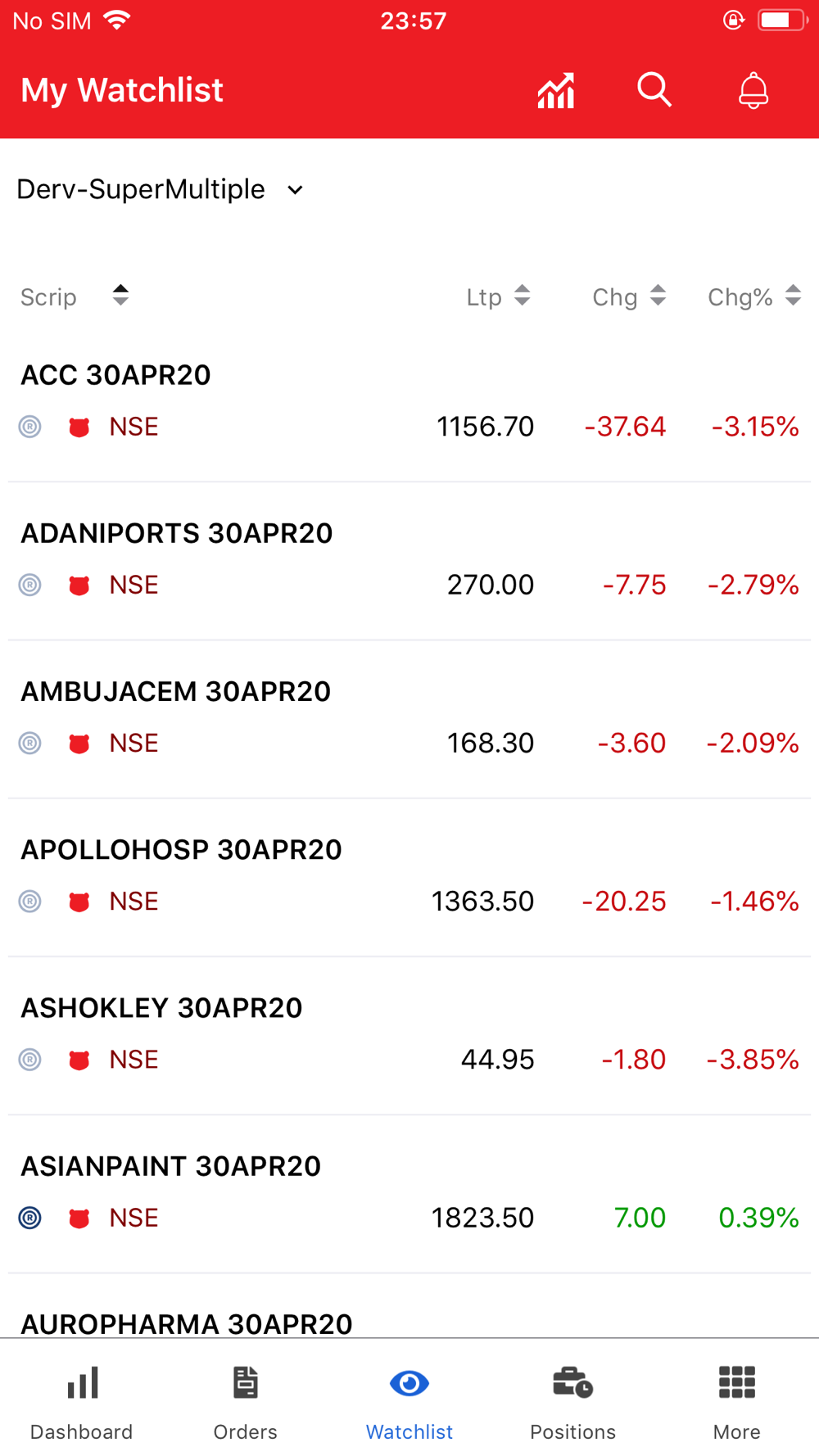Open the market chart icon in header

pyautogui.click(x=556, y=90)
